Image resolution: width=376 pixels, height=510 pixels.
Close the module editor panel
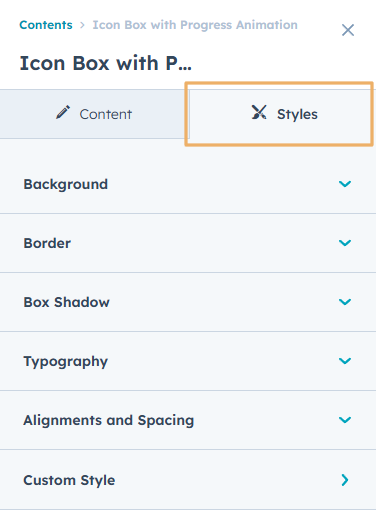(x=348, y=30)
